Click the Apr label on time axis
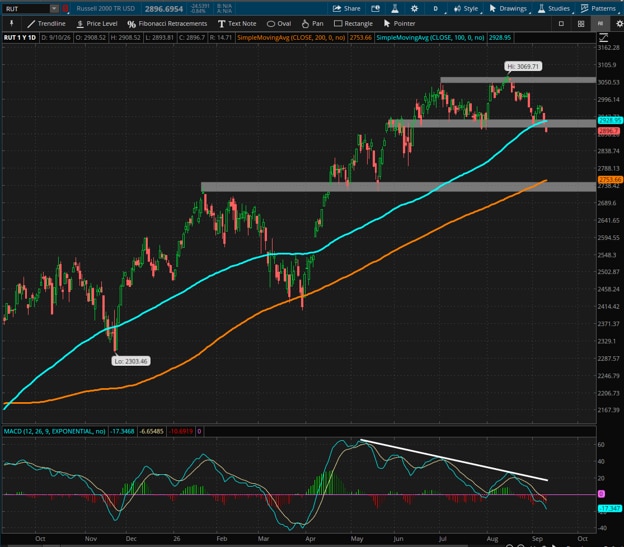Screen dimensions: 624x547 (x=310, y=539)
